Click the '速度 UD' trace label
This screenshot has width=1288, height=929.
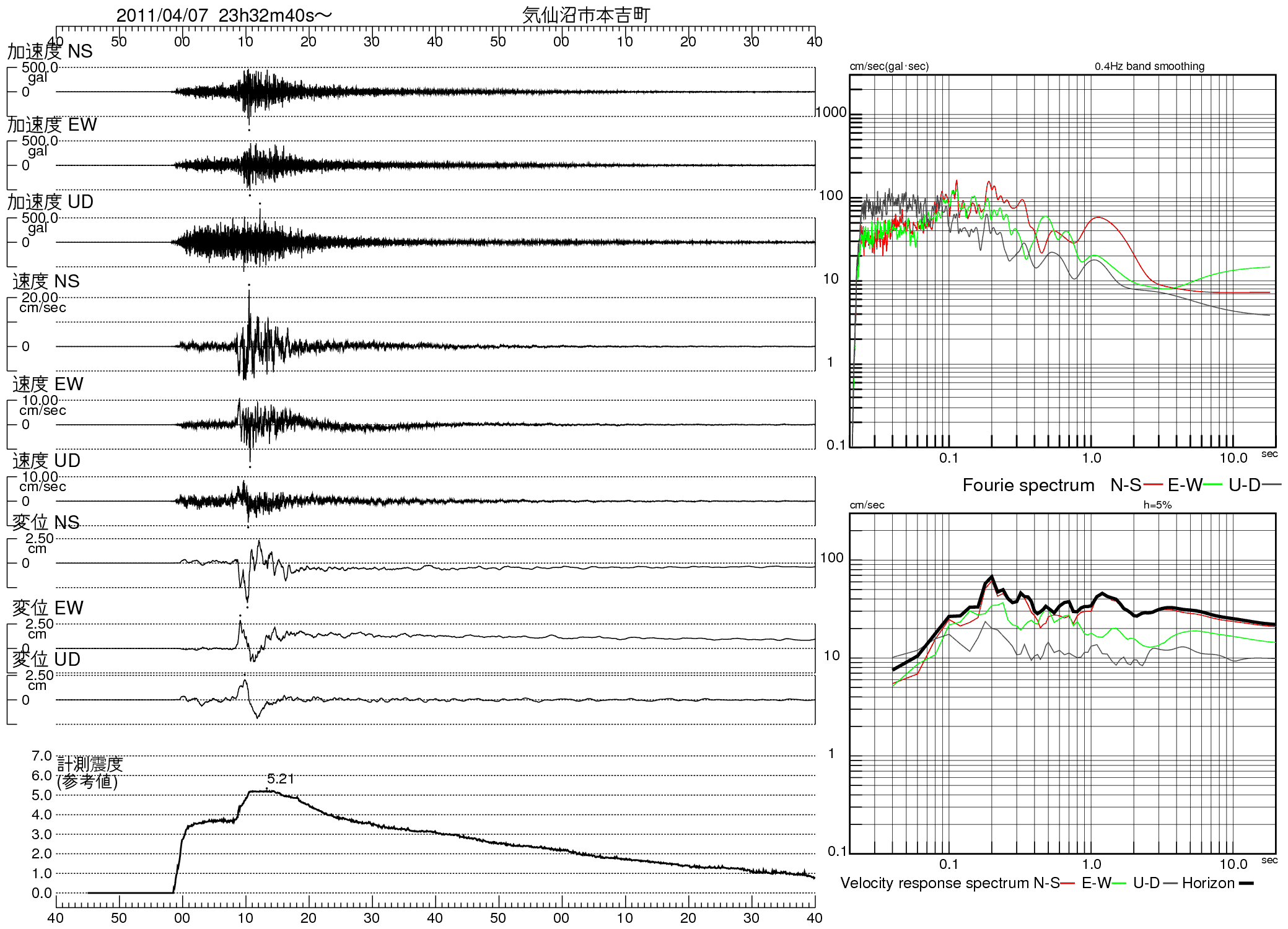pyautogui.click(x=46, y=461)
